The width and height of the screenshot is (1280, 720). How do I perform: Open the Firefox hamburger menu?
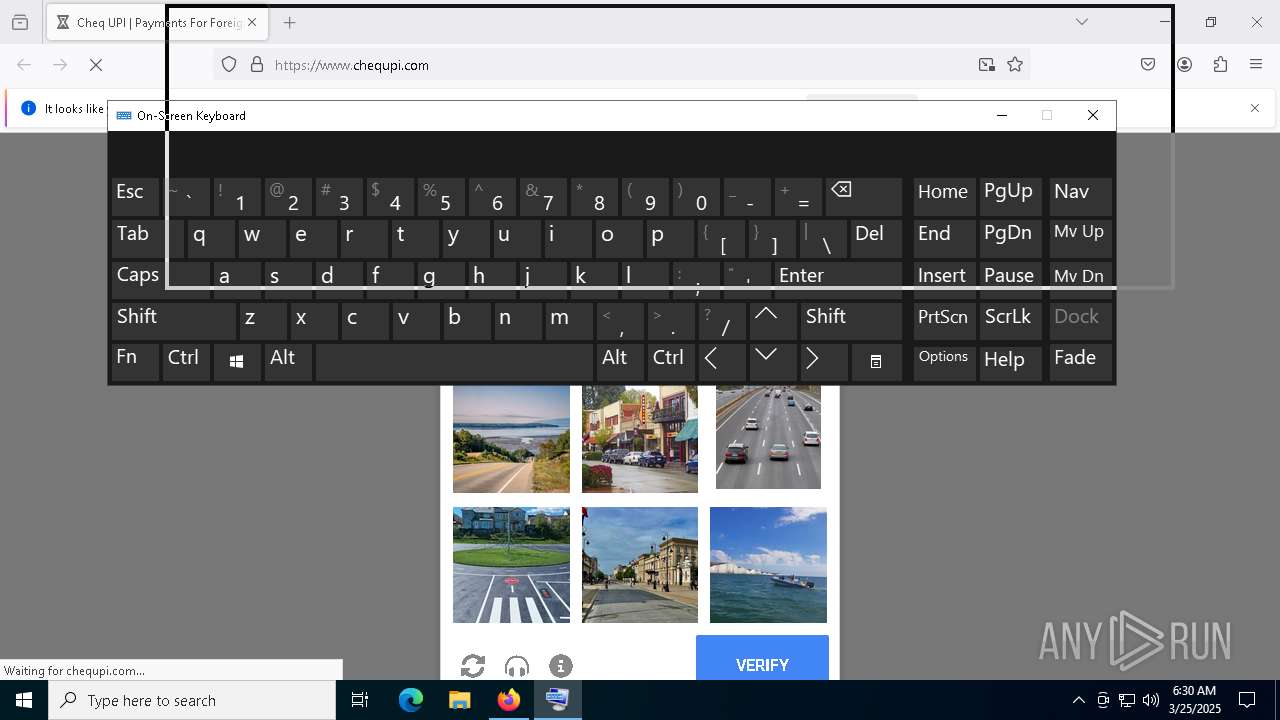(x=1256, y=65)
